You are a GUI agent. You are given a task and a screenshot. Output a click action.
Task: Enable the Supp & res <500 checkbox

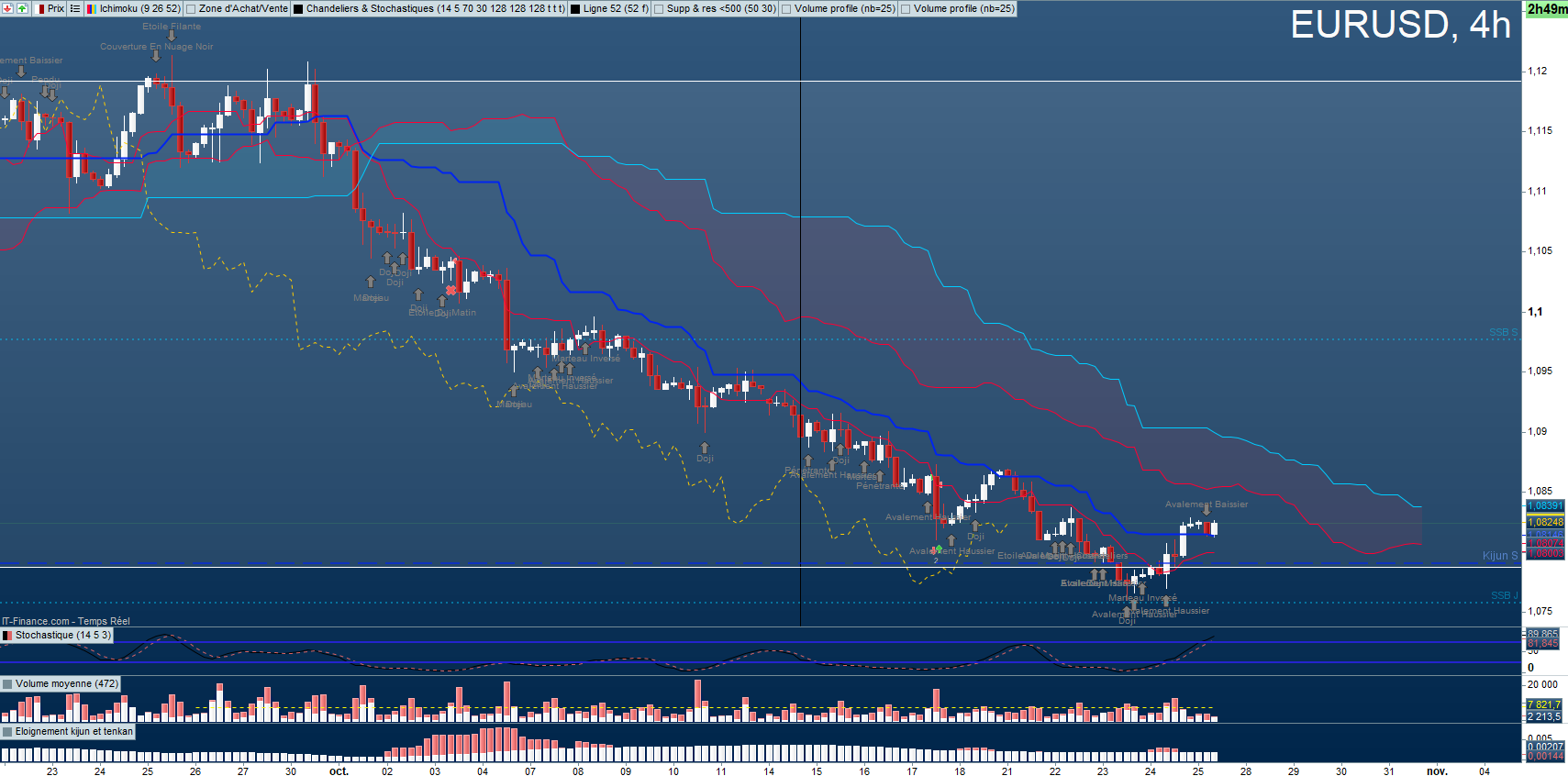[659, 9]
